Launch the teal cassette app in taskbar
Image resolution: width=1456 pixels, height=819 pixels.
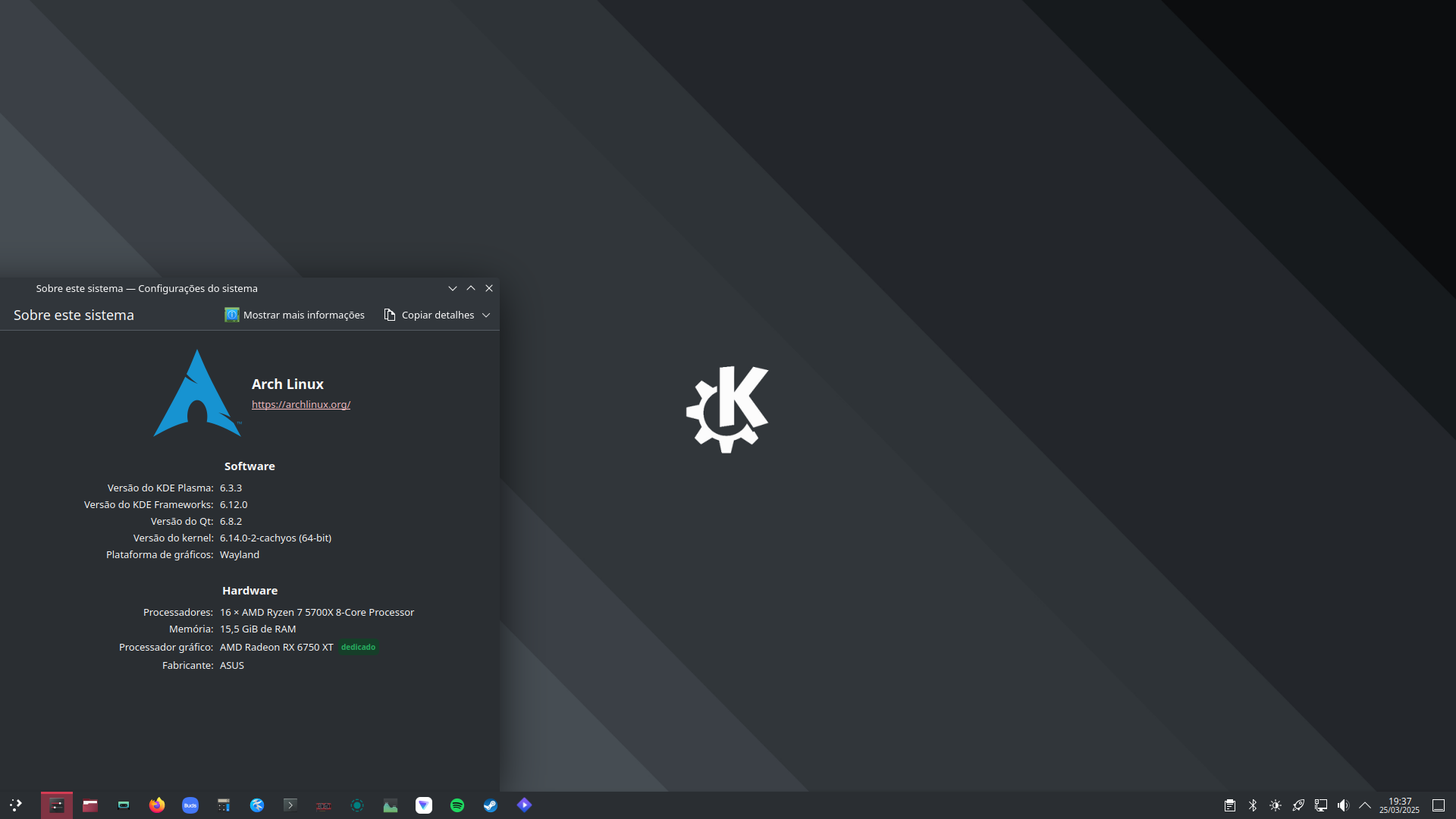124,805
